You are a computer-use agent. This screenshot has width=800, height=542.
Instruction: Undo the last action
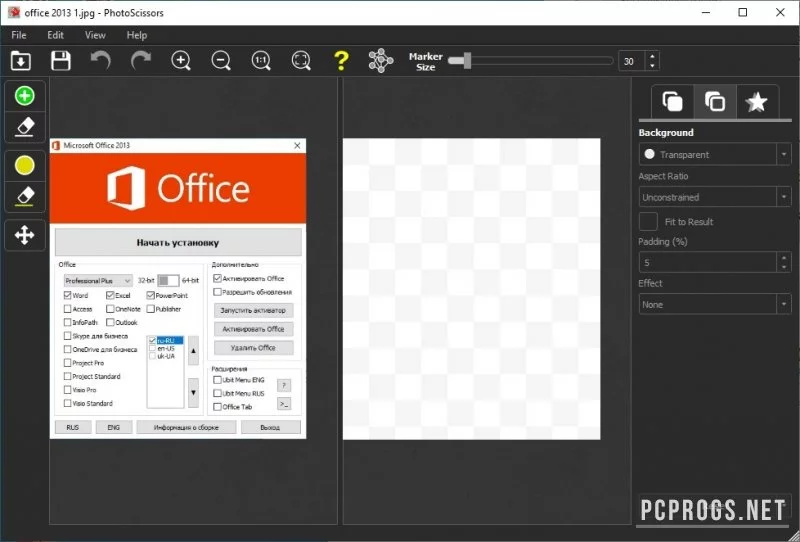coord(101,61)
